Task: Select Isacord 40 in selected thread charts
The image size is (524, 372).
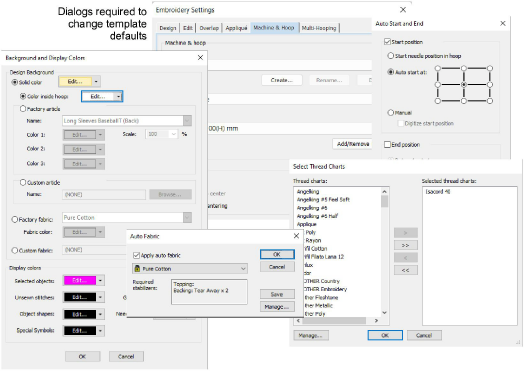Action: [x=437, y=192]
